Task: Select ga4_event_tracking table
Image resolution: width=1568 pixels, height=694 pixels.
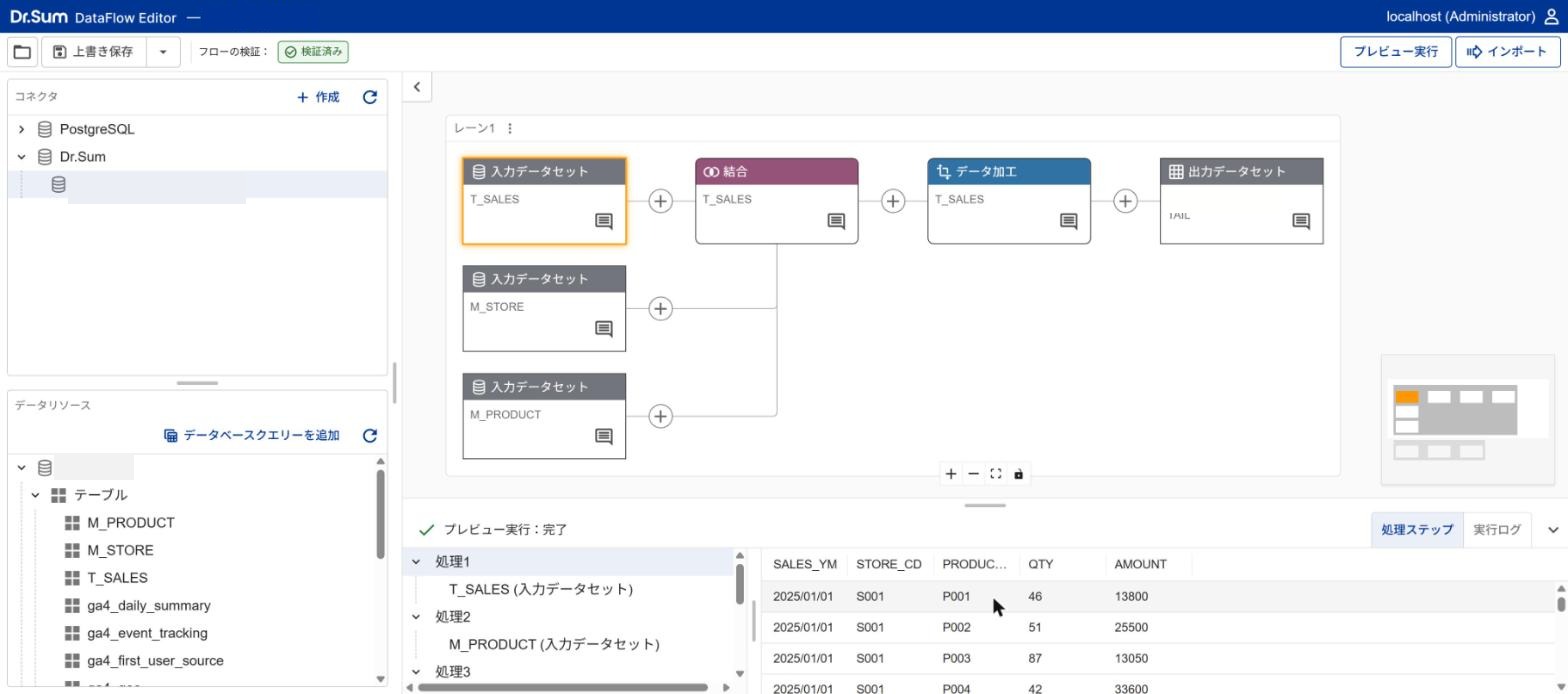Action: tap(147, 633)
